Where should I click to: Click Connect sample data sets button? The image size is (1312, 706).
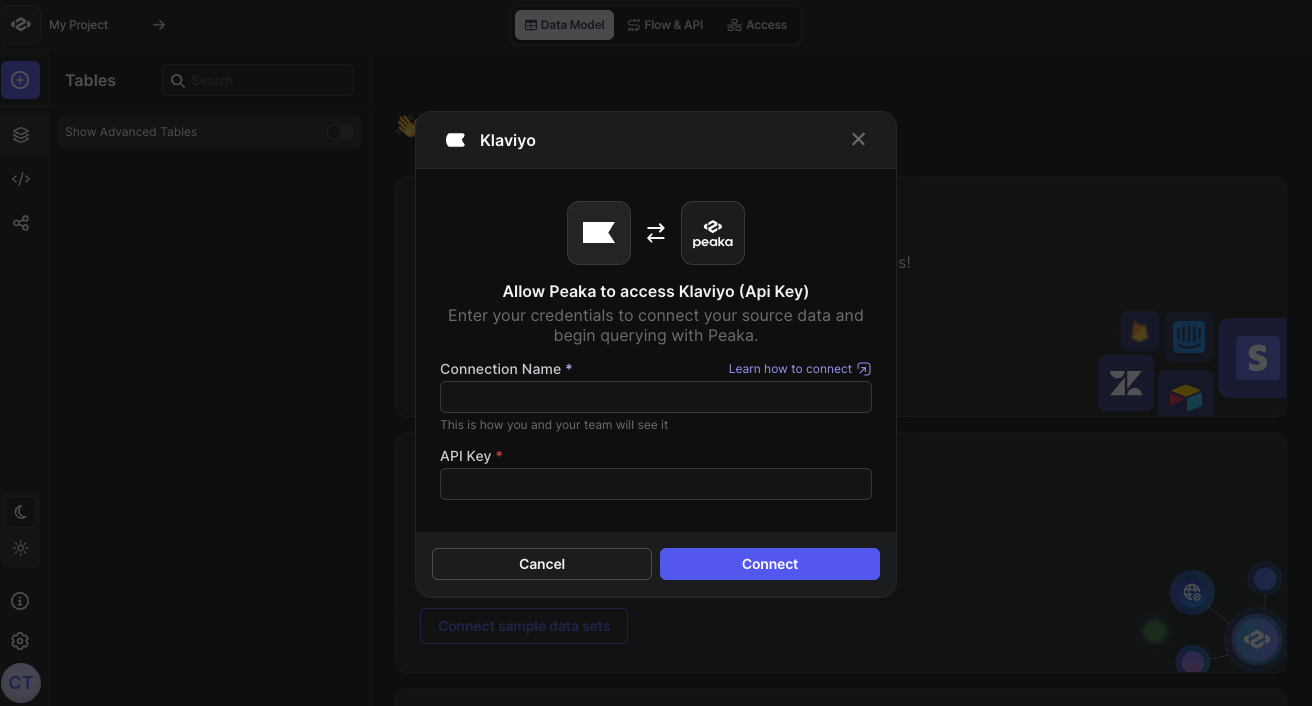(524, 626)
